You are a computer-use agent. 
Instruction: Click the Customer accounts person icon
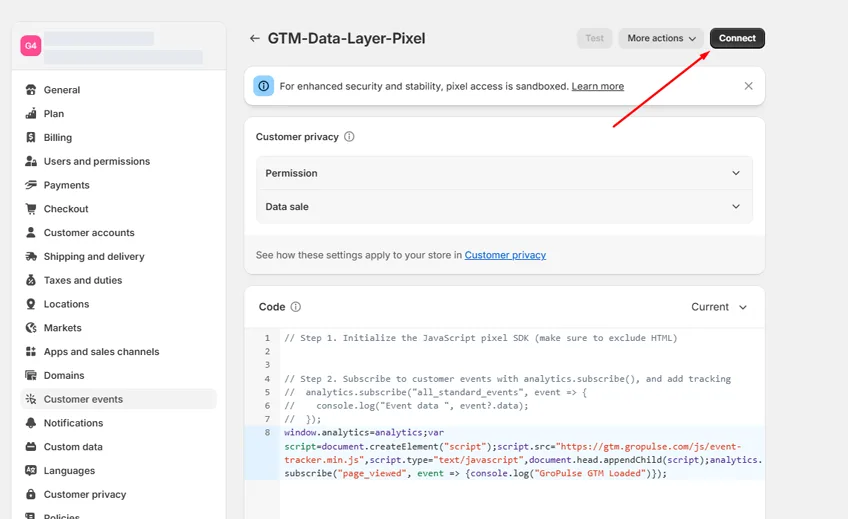tap(31, 232)
